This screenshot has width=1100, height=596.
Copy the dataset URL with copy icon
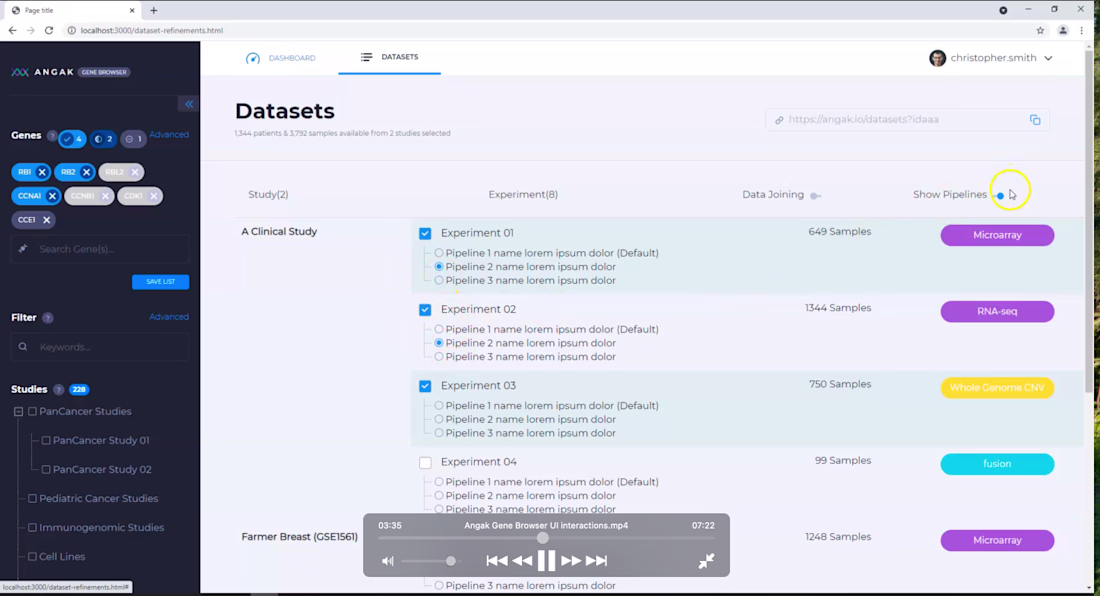click(x=1035, y=120)
